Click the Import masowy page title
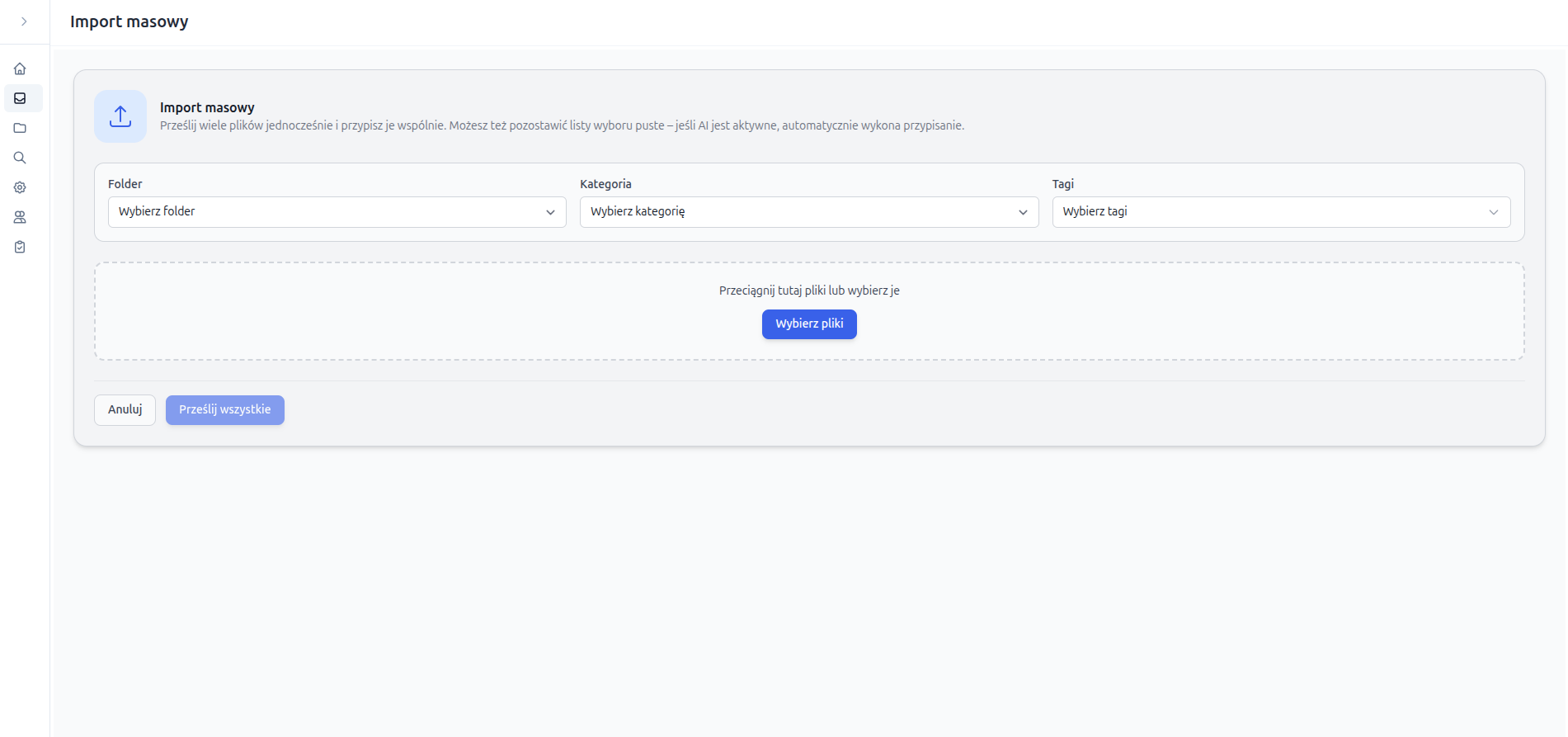Screen dimensions: 1568x737 pos(129,22)
